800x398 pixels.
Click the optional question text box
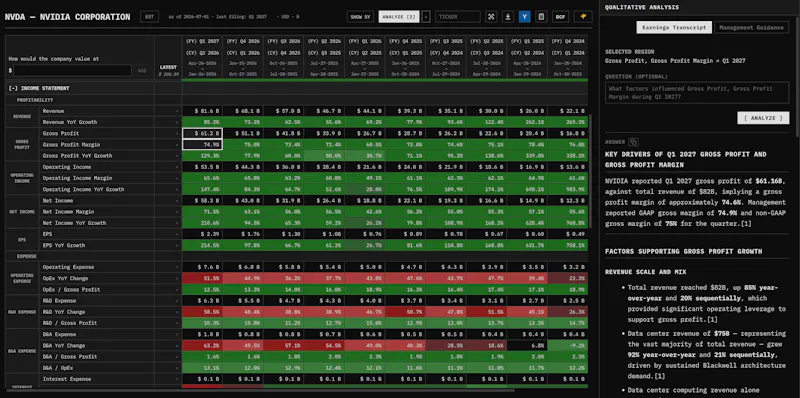click(697, 93)
